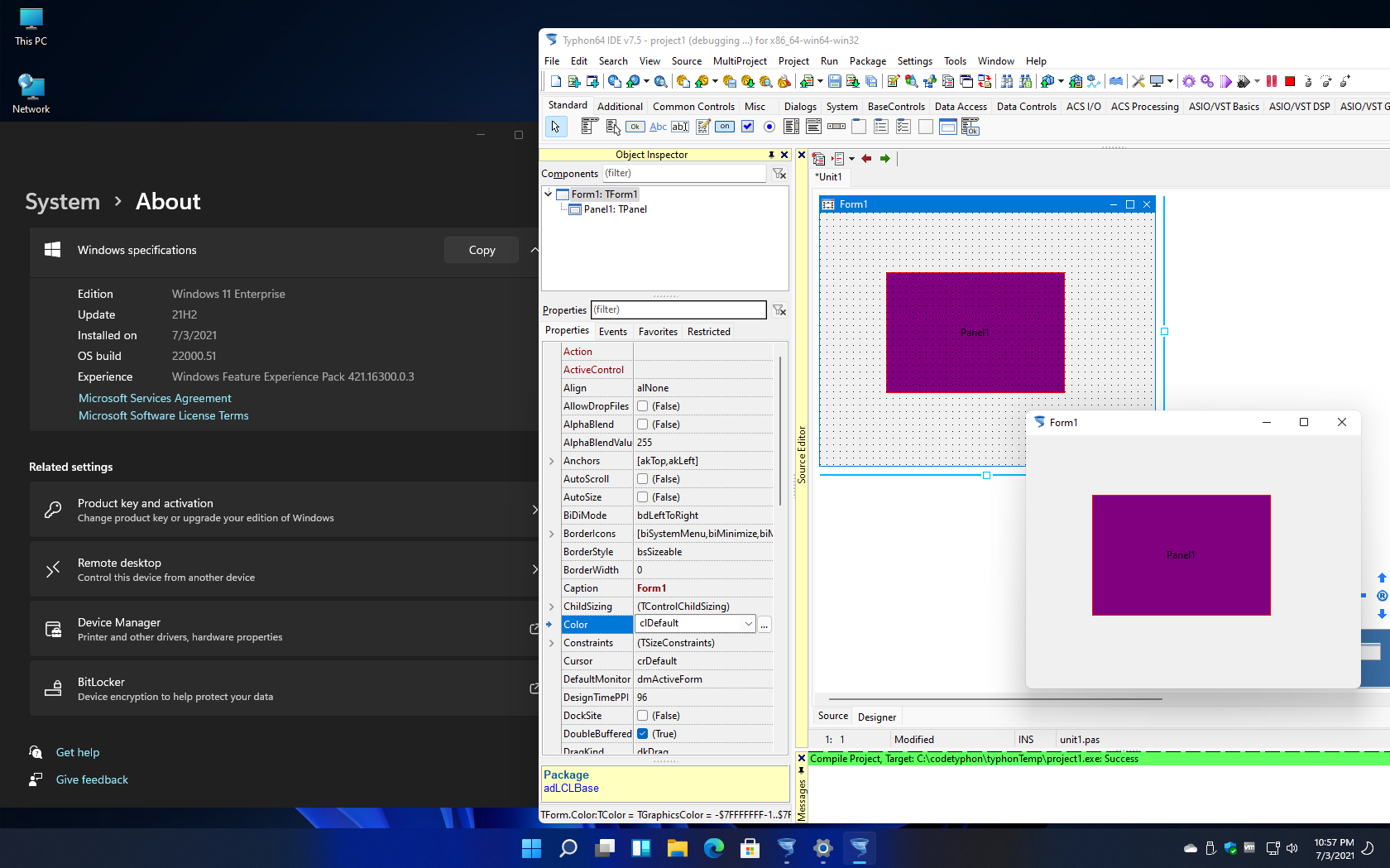1390x868 pixels.
Task: Pick the TScrollBar component icon
Action: pos(836,127)
